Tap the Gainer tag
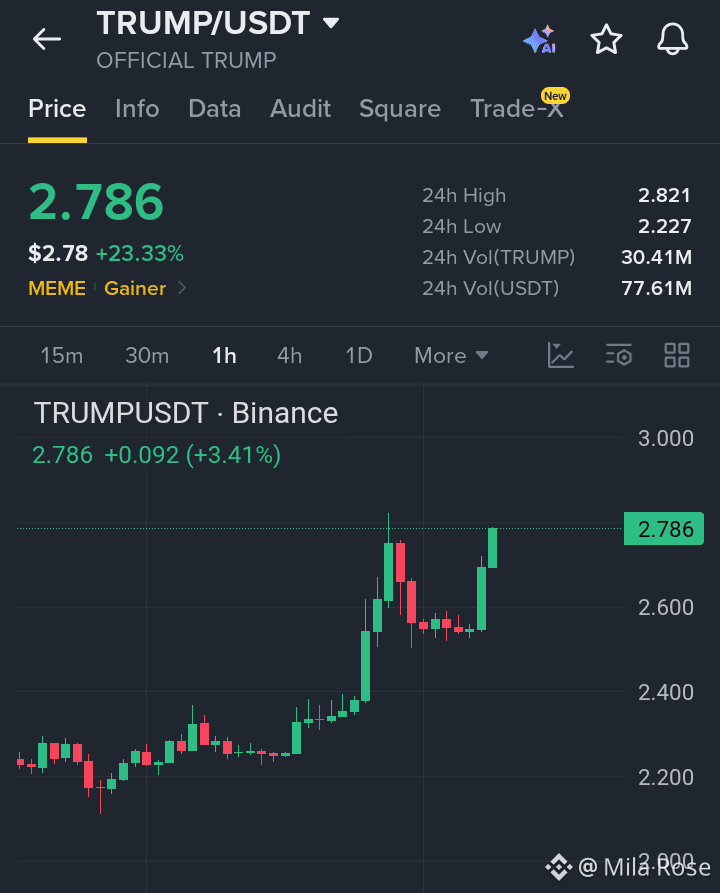Screen dimensions: 720x893 [135, 288]
